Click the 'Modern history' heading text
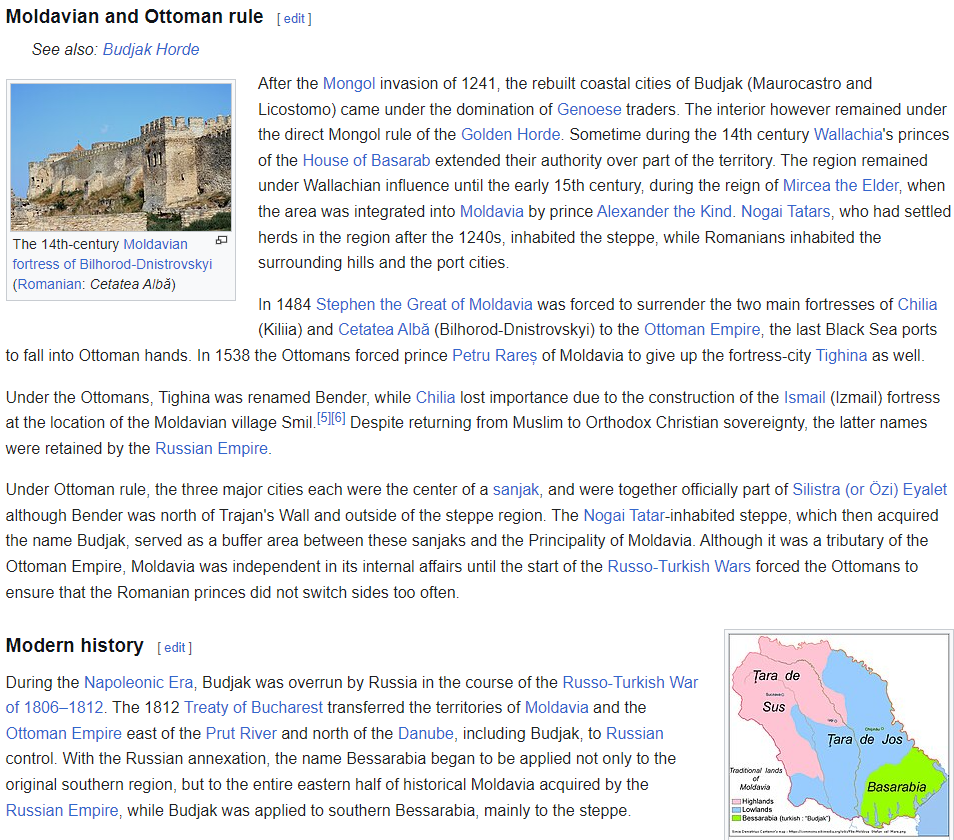The height and width of the screenshot is (840, 954). click(x=75, y=645)
